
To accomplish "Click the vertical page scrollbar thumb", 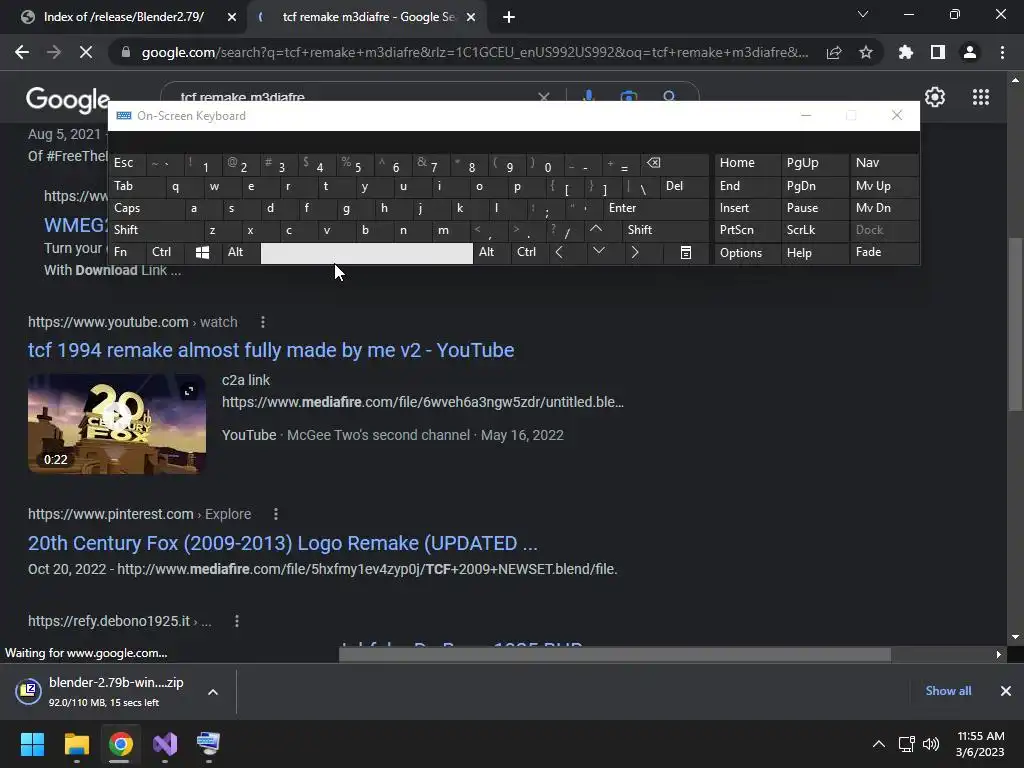I will tap(1014, 324).
